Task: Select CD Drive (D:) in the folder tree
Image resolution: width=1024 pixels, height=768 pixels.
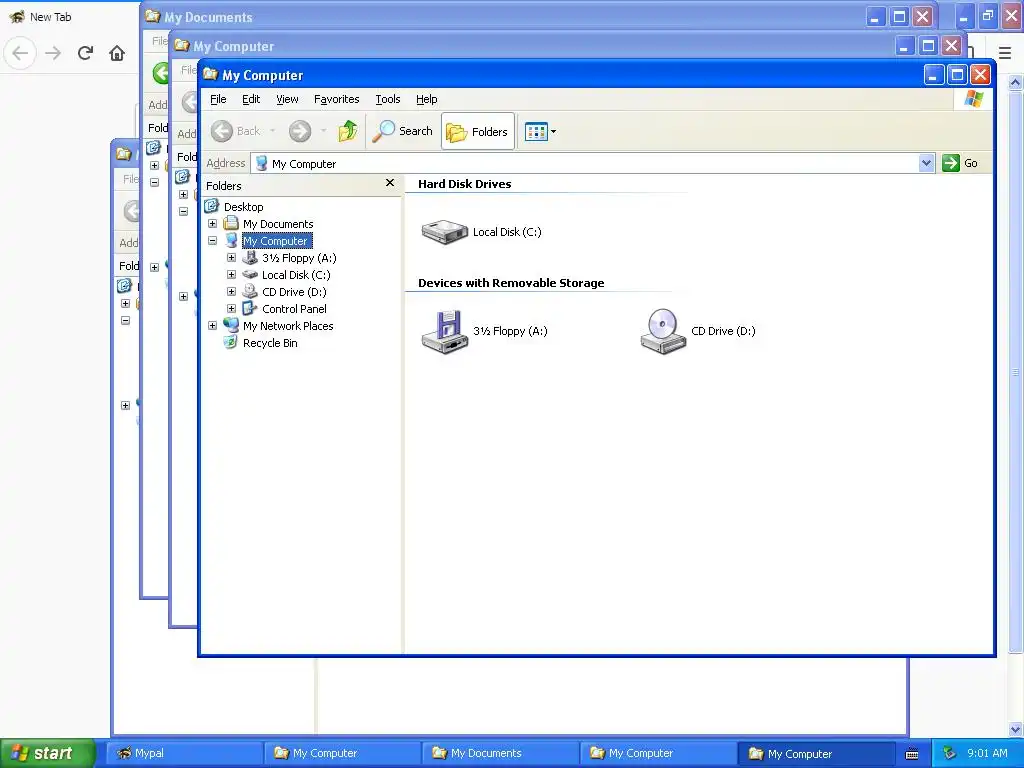Action: click(294, 292)
